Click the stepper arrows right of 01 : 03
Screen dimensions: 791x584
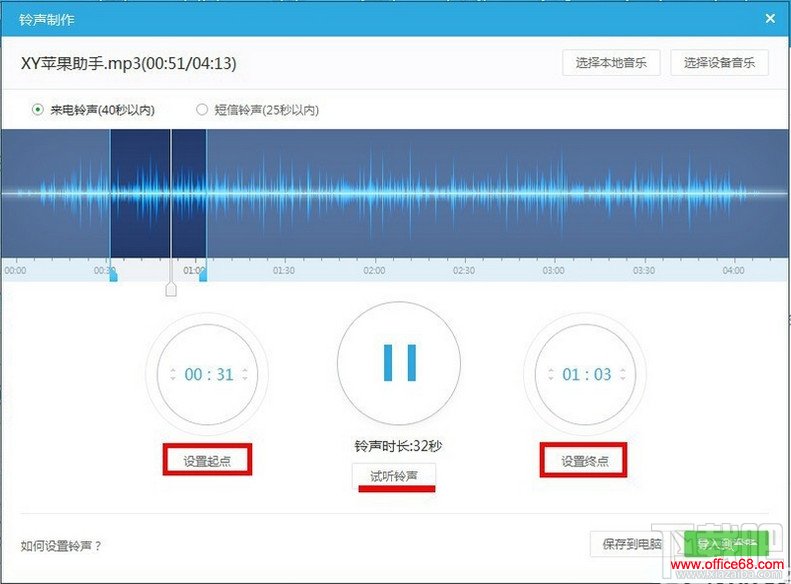(x=623, y=374)
